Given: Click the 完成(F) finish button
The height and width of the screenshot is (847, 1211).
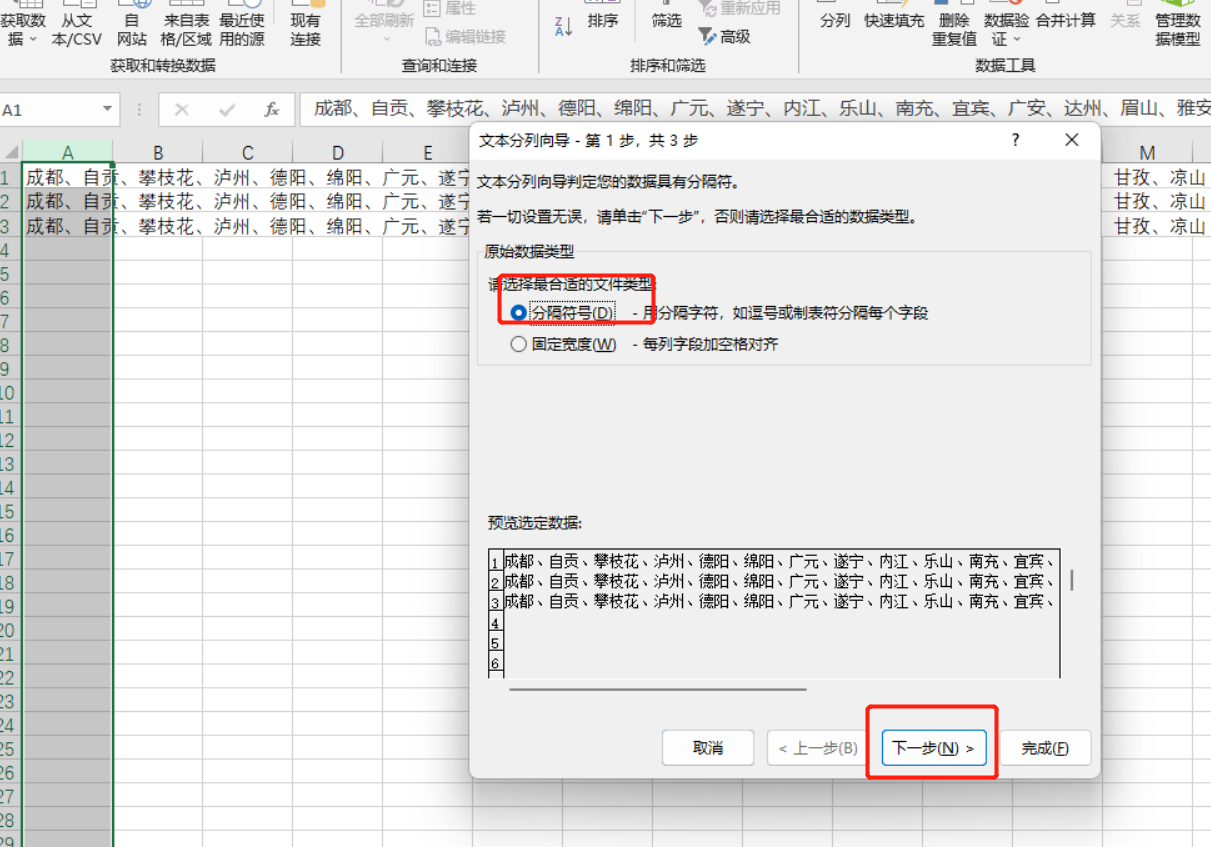Looking at the screenshot, I should [x=1045, y=748].
